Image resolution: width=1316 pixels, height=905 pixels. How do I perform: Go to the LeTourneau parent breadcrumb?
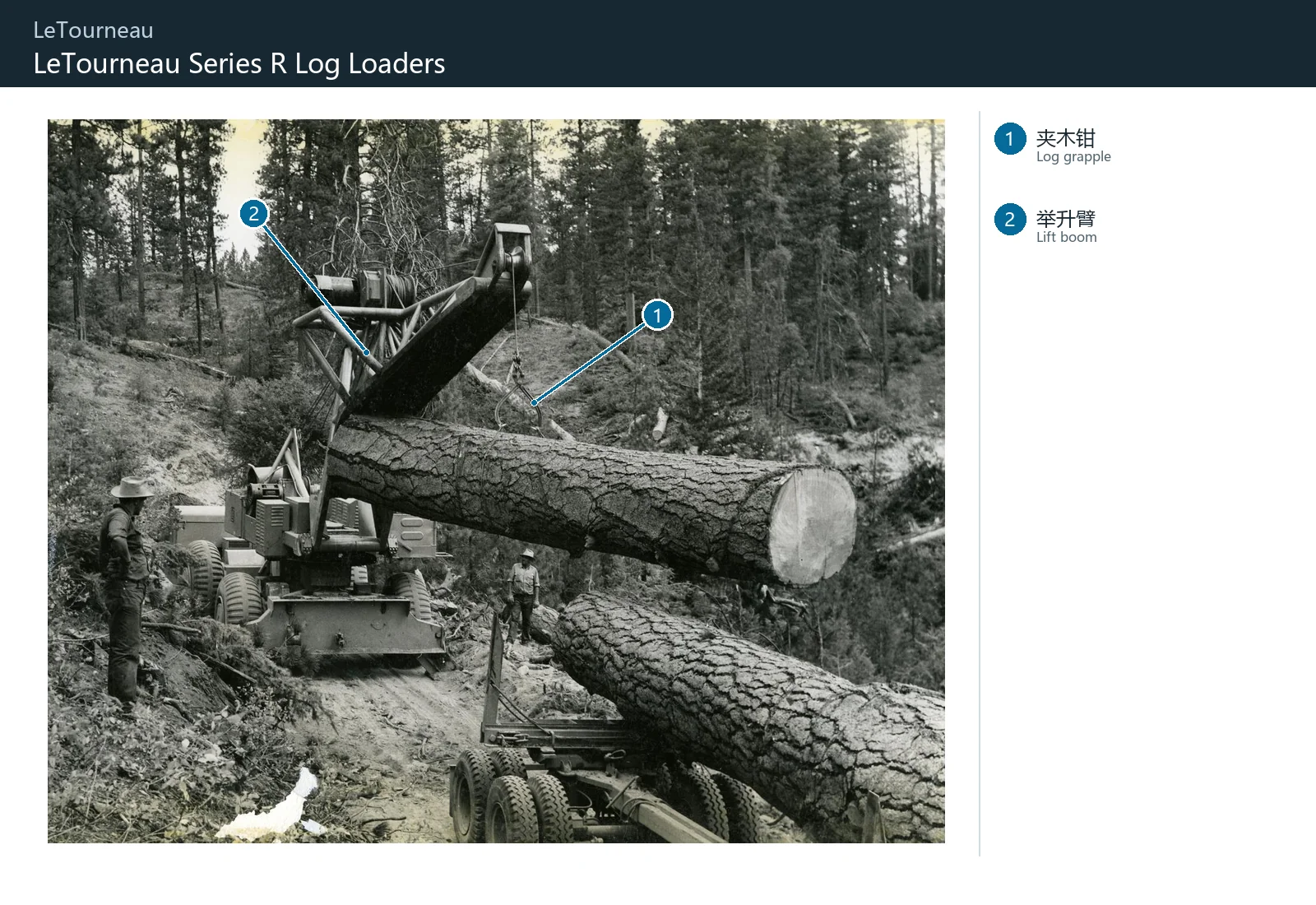[x=93, y=30]
